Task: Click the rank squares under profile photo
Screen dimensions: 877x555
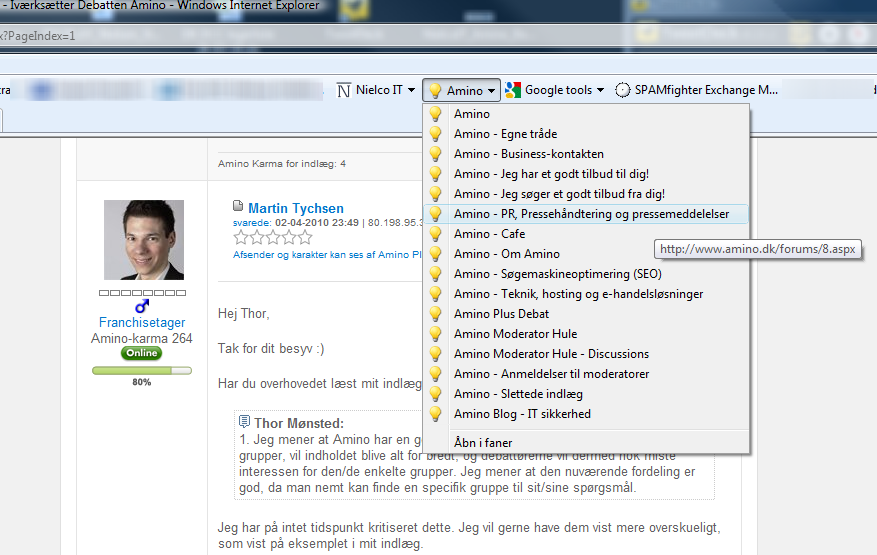Action: 142,293
